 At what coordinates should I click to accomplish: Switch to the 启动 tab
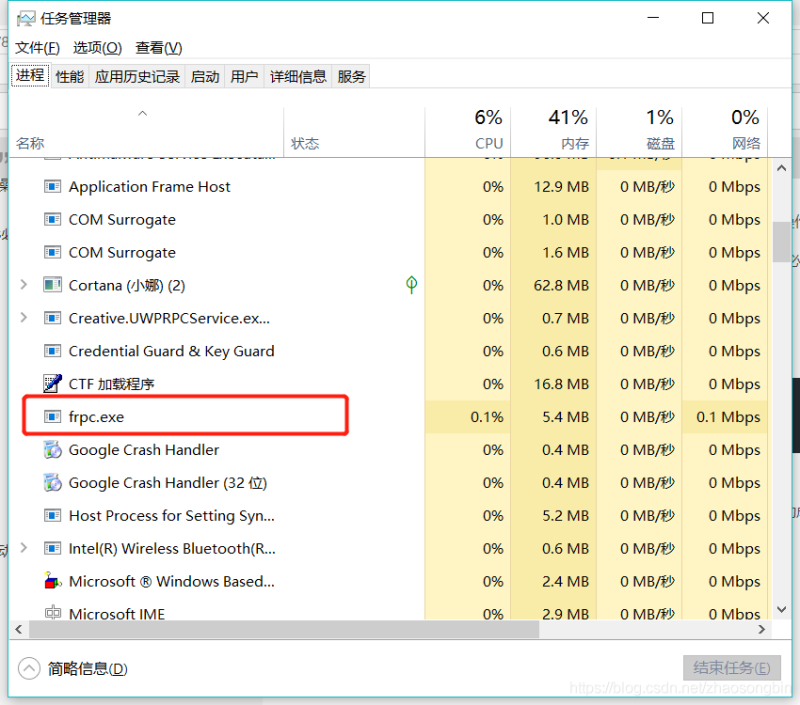pos(205,77)
